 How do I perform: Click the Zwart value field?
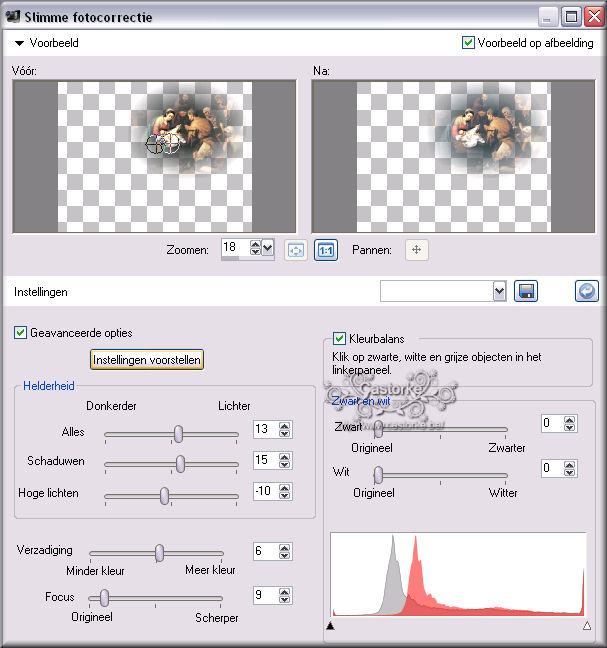click(x=552, y=423)
